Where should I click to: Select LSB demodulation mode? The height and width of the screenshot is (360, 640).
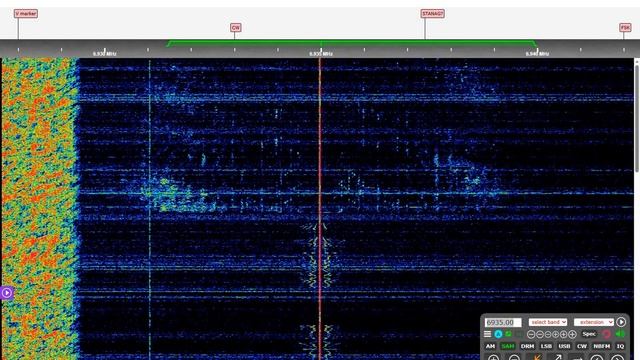(546, 346)
